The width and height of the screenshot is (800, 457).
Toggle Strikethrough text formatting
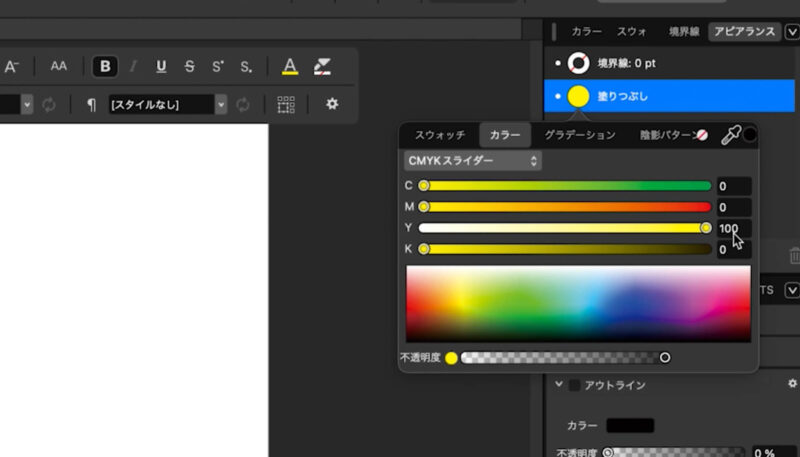coord(189,66)
